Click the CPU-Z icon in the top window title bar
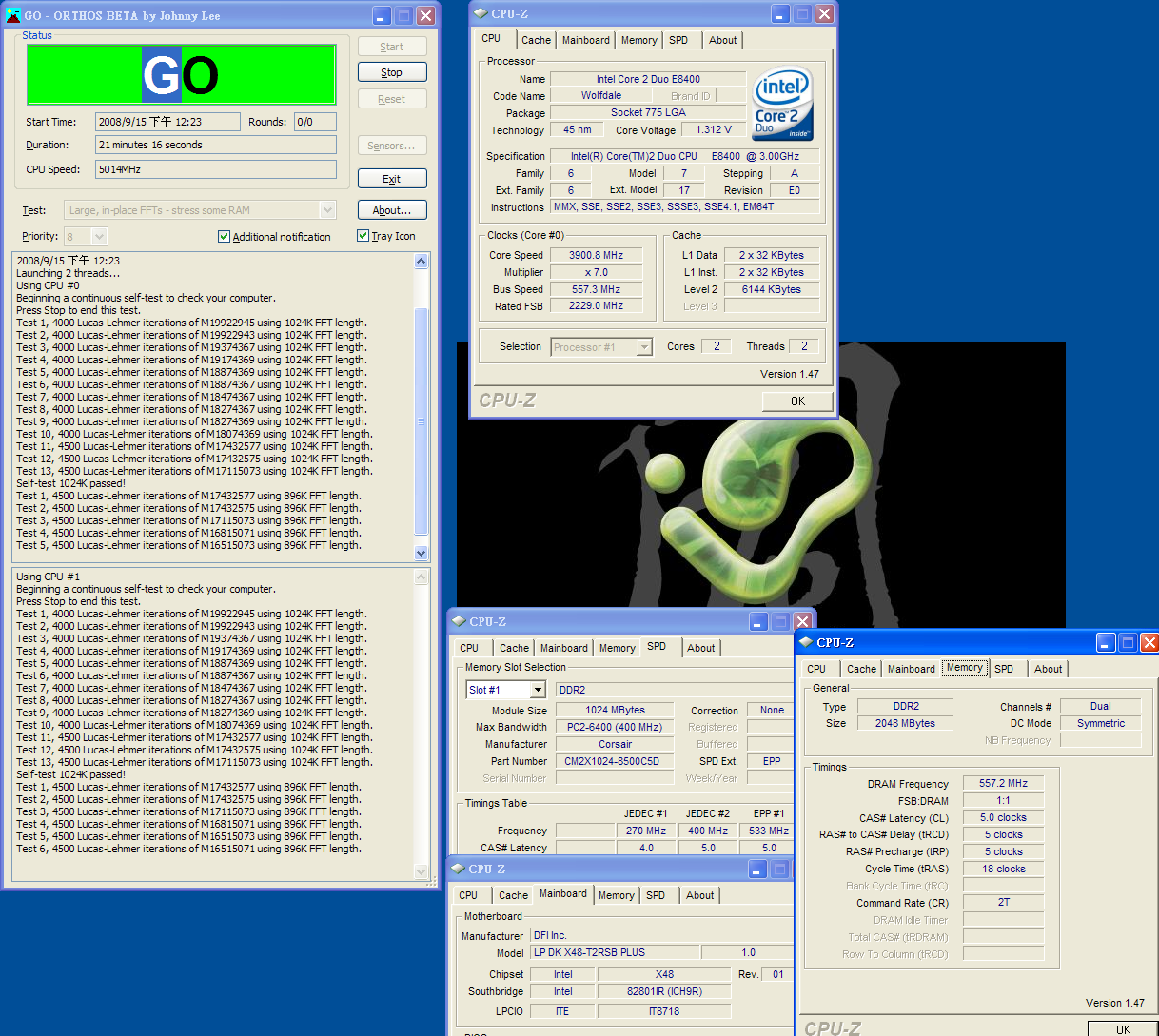This screenshot has width=1159, height=1036. (480, 13)
